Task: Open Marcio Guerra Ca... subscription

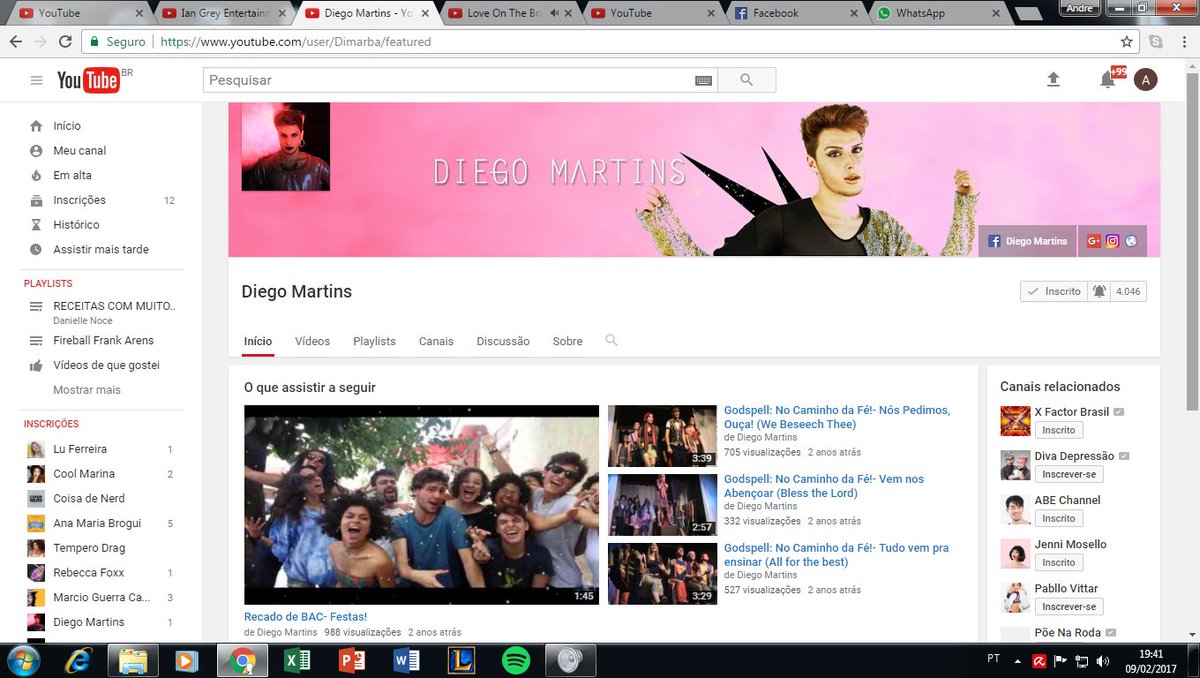Action: [x=100, y=598]
